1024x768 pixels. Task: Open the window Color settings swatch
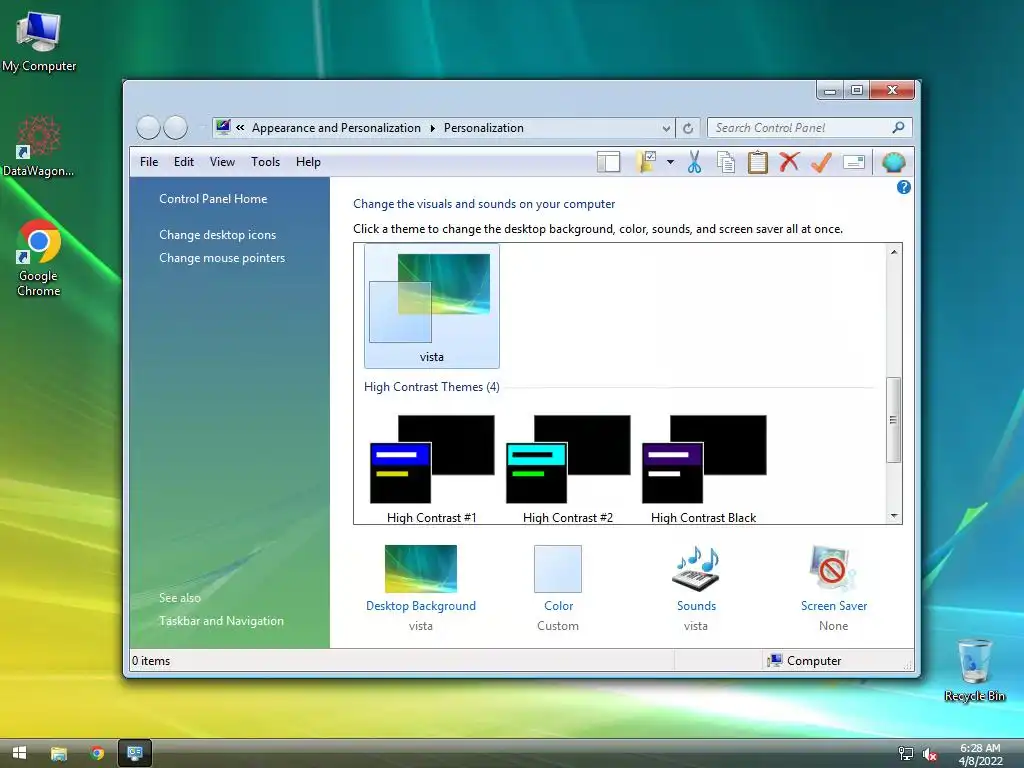point(558,569)
